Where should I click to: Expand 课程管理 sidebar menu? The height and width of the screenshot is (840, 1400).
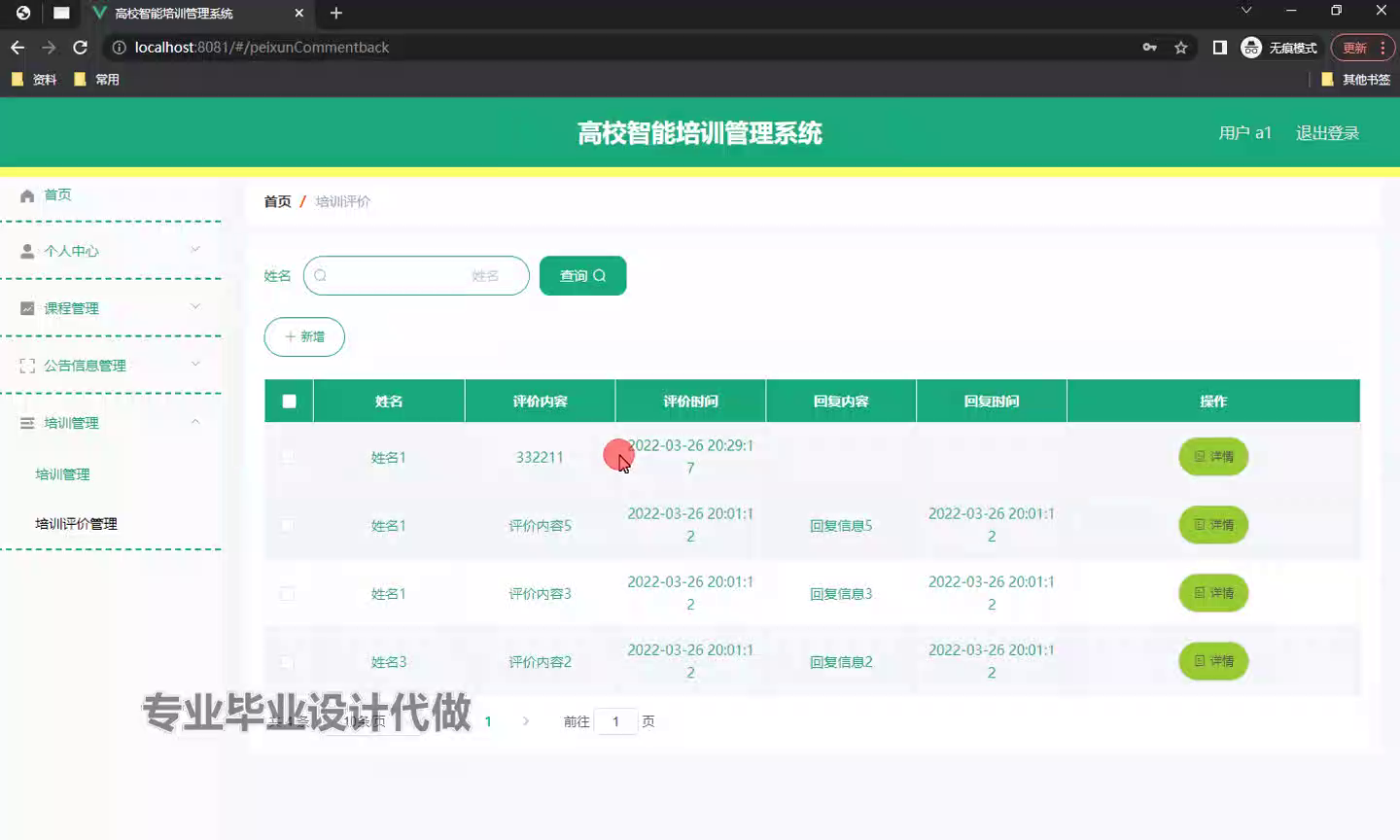[111, 308]
